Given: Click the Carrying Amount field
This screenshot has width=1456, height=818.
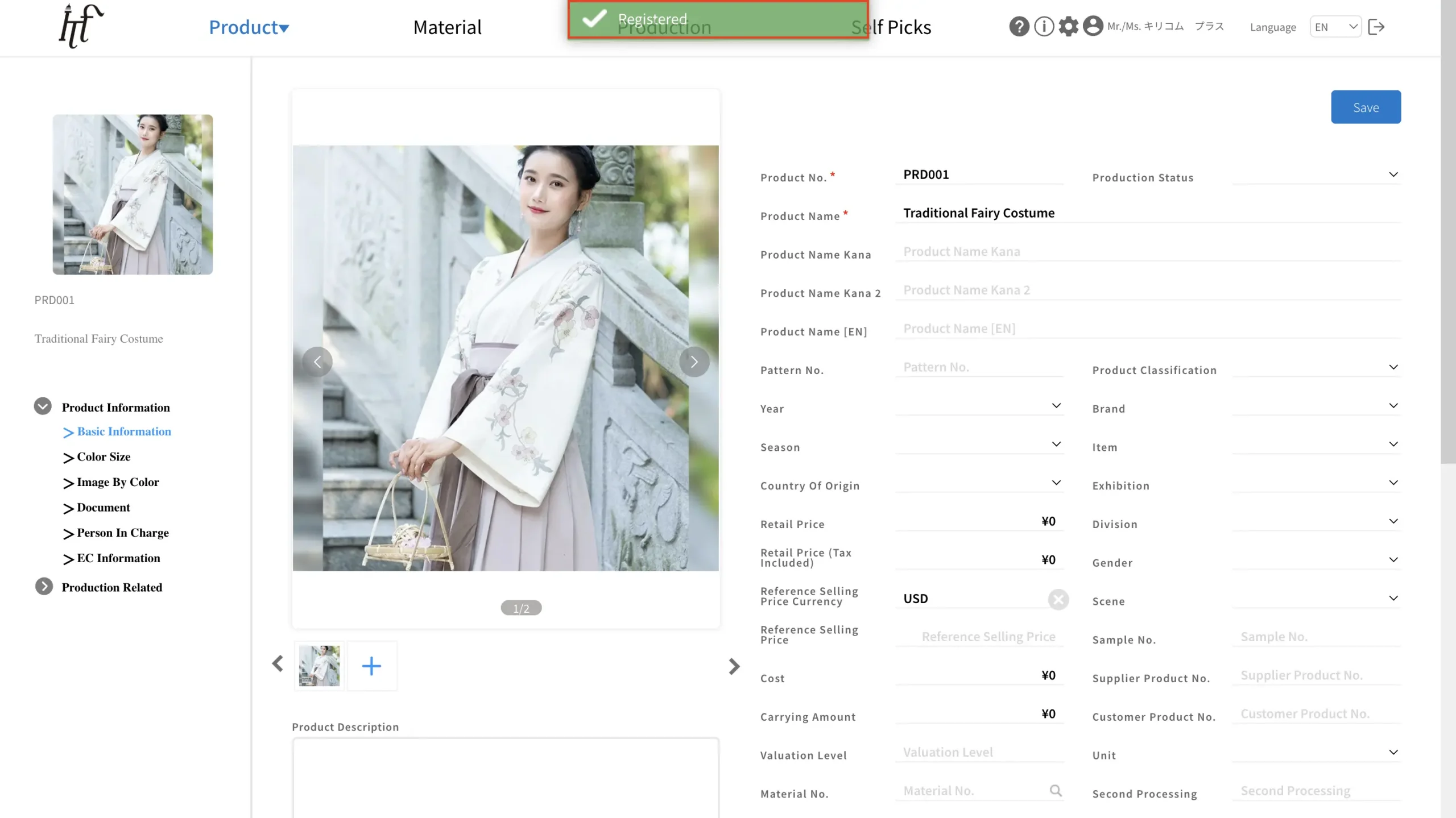Looking at the screenshot, I should (979, 714).
